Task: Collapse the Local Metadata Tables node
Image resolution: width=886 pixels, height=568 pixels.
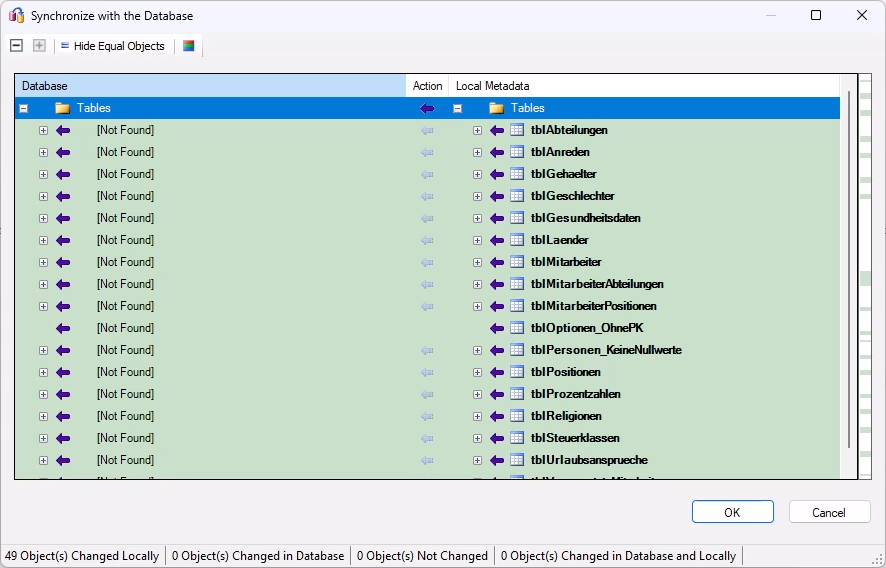Action: pos(457,108)
